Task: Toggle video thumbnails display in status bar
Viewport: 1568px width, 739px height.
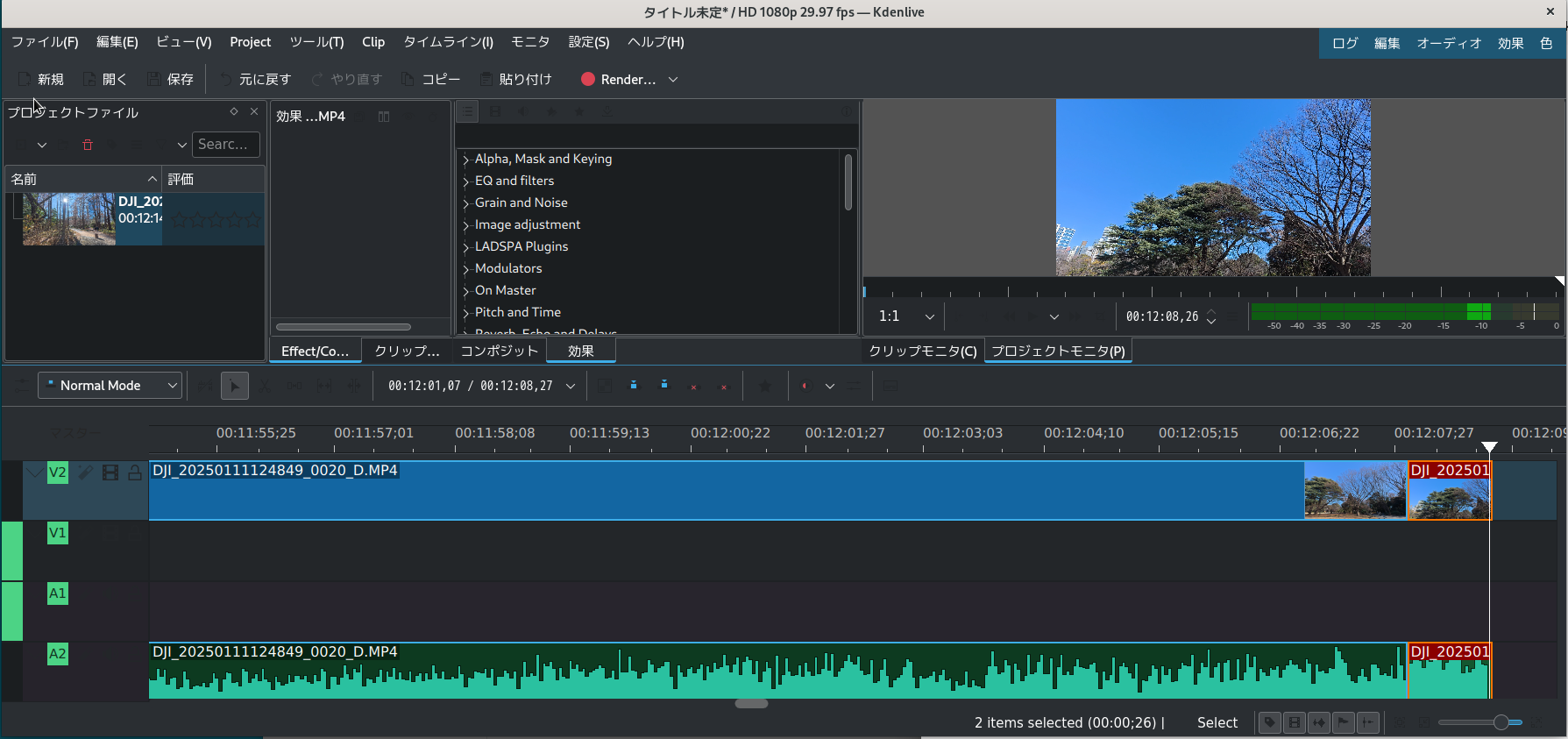Action: 1295,722
